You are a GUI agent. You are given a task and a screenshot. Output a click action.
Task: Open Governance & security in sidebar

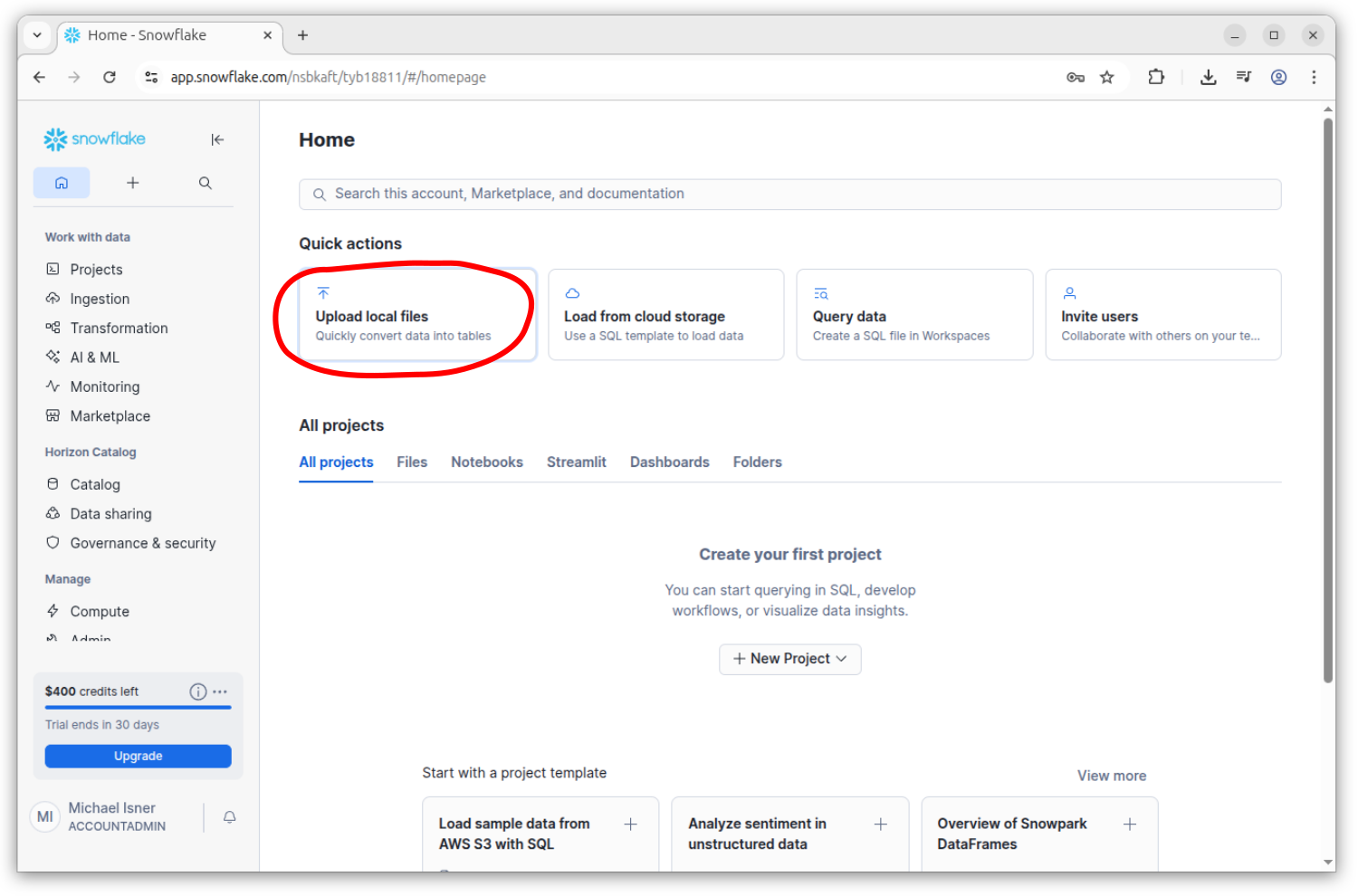coord(143,543)
